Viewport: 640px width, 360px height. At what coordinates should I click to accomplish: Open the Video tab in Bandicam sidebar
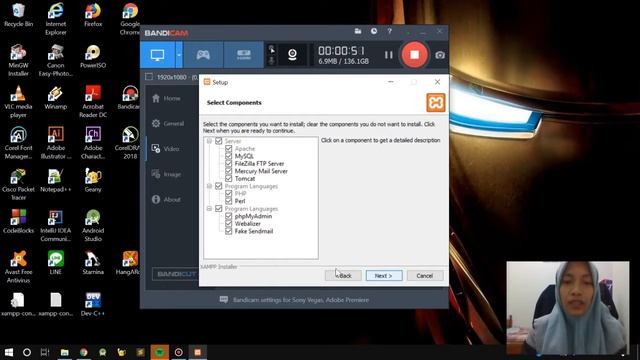(166, 149)
